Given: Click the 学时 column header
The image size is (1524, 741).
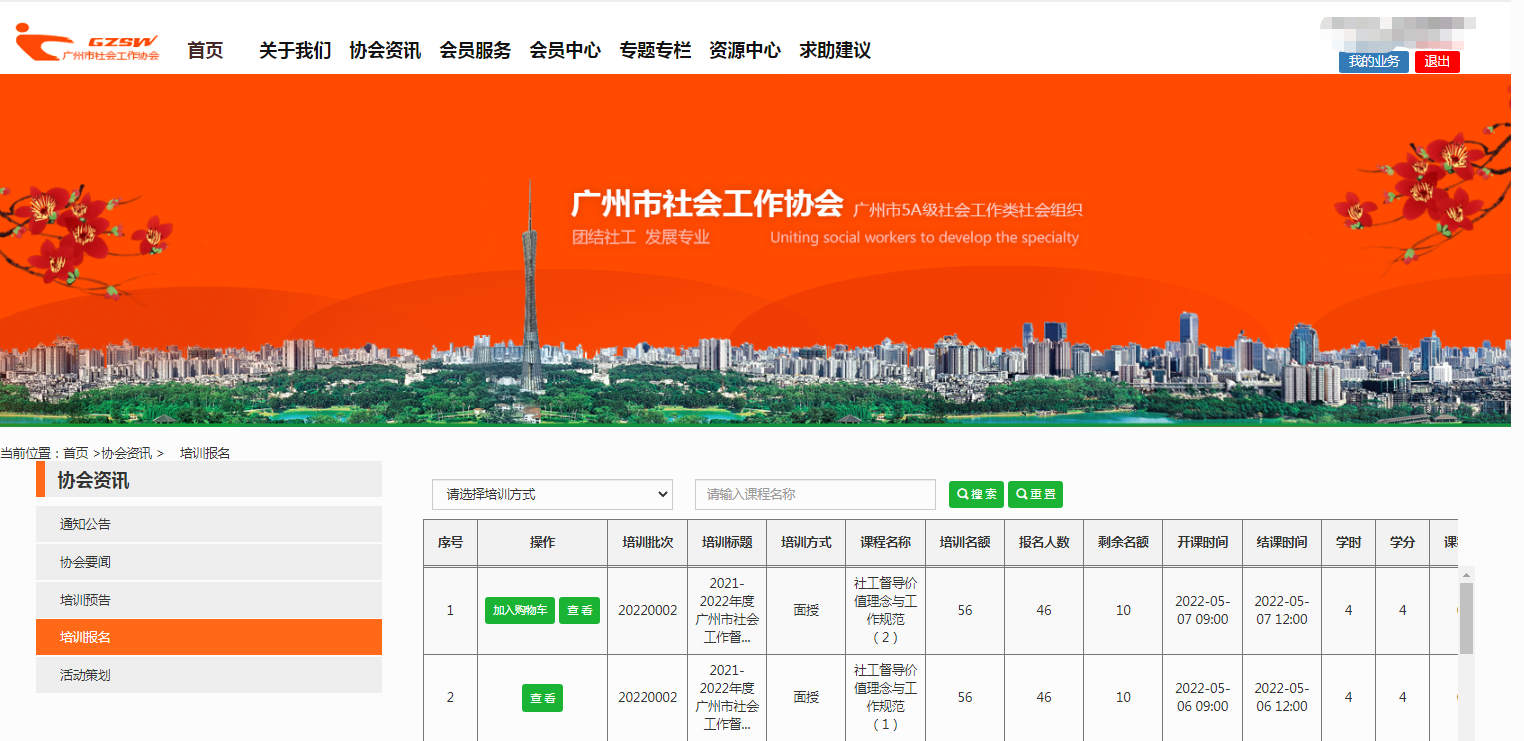Looking at the screenshot, I should [1348, 542].
